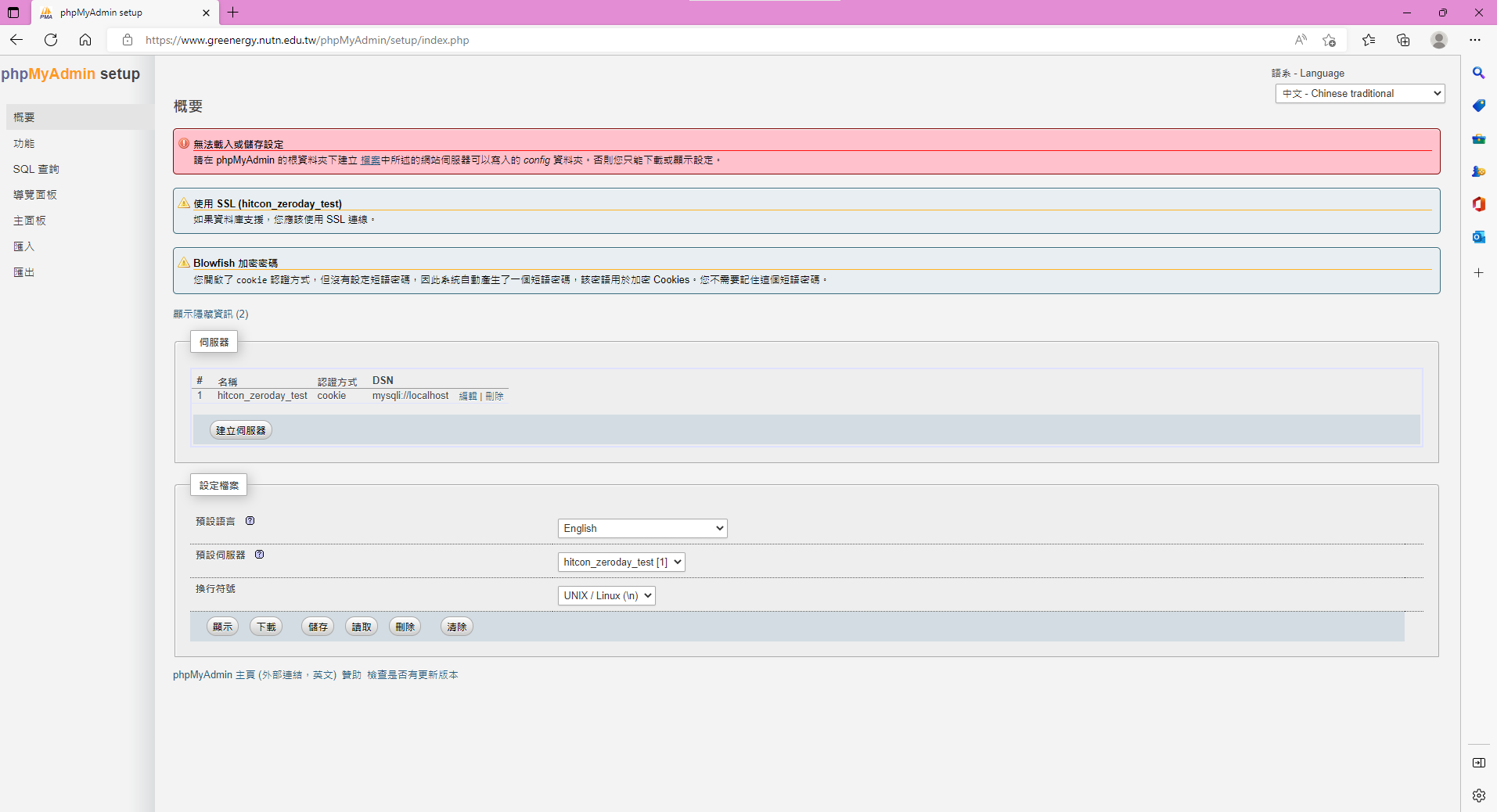
Task: Open the browser profile avatar
Action: 1439,40
